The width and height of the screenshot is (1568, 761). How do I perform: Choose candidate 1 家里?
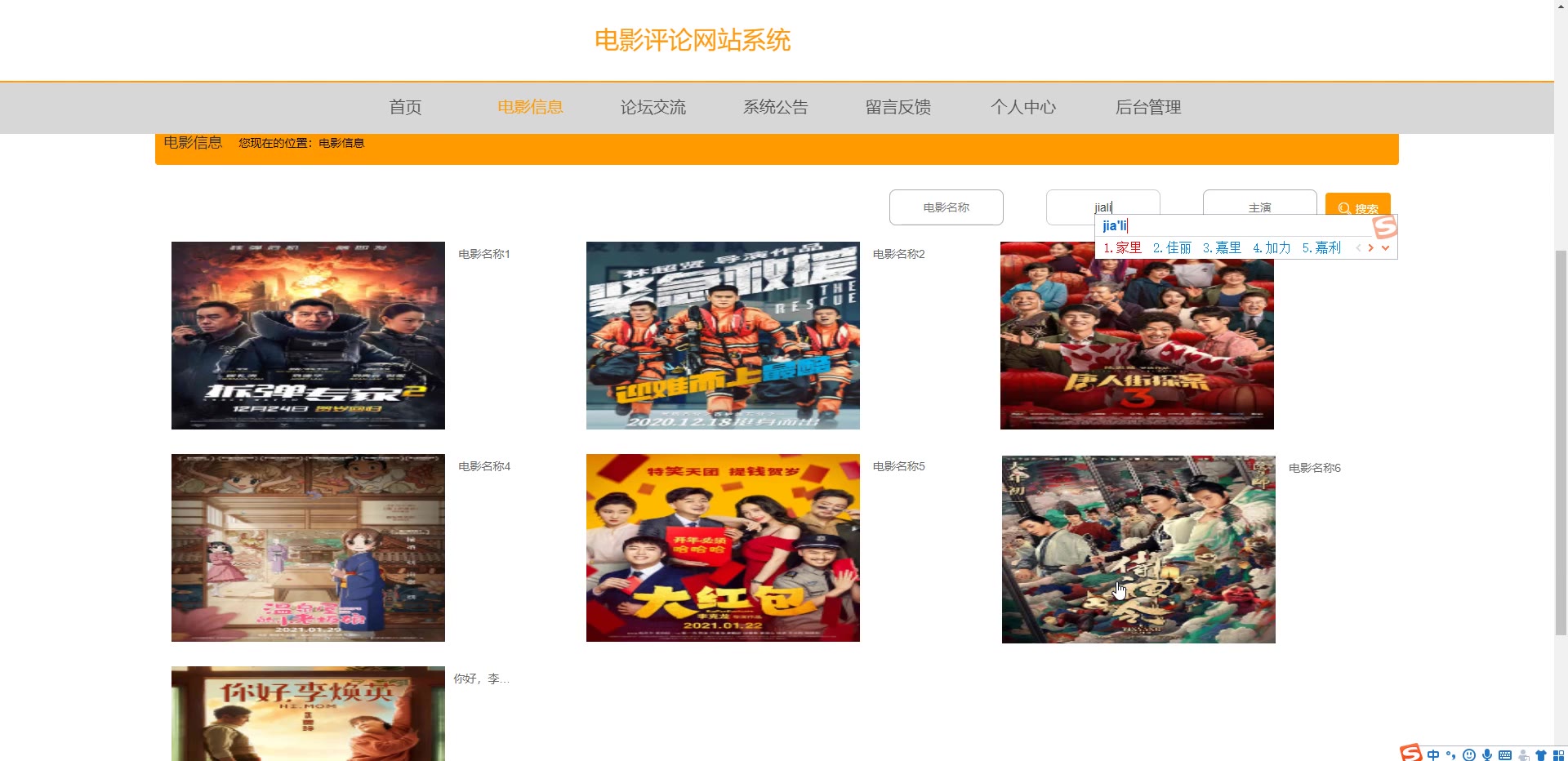click(x=1122, y=247)
